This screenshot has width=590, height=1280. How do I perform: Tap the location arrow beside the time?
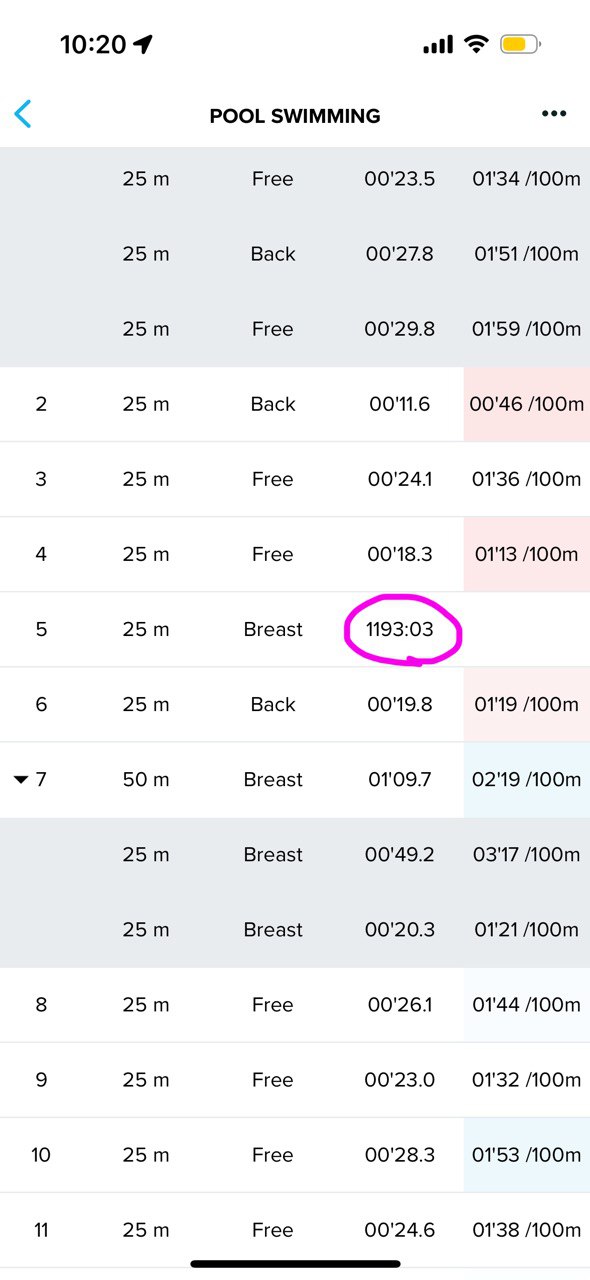[x=143, y=44]
